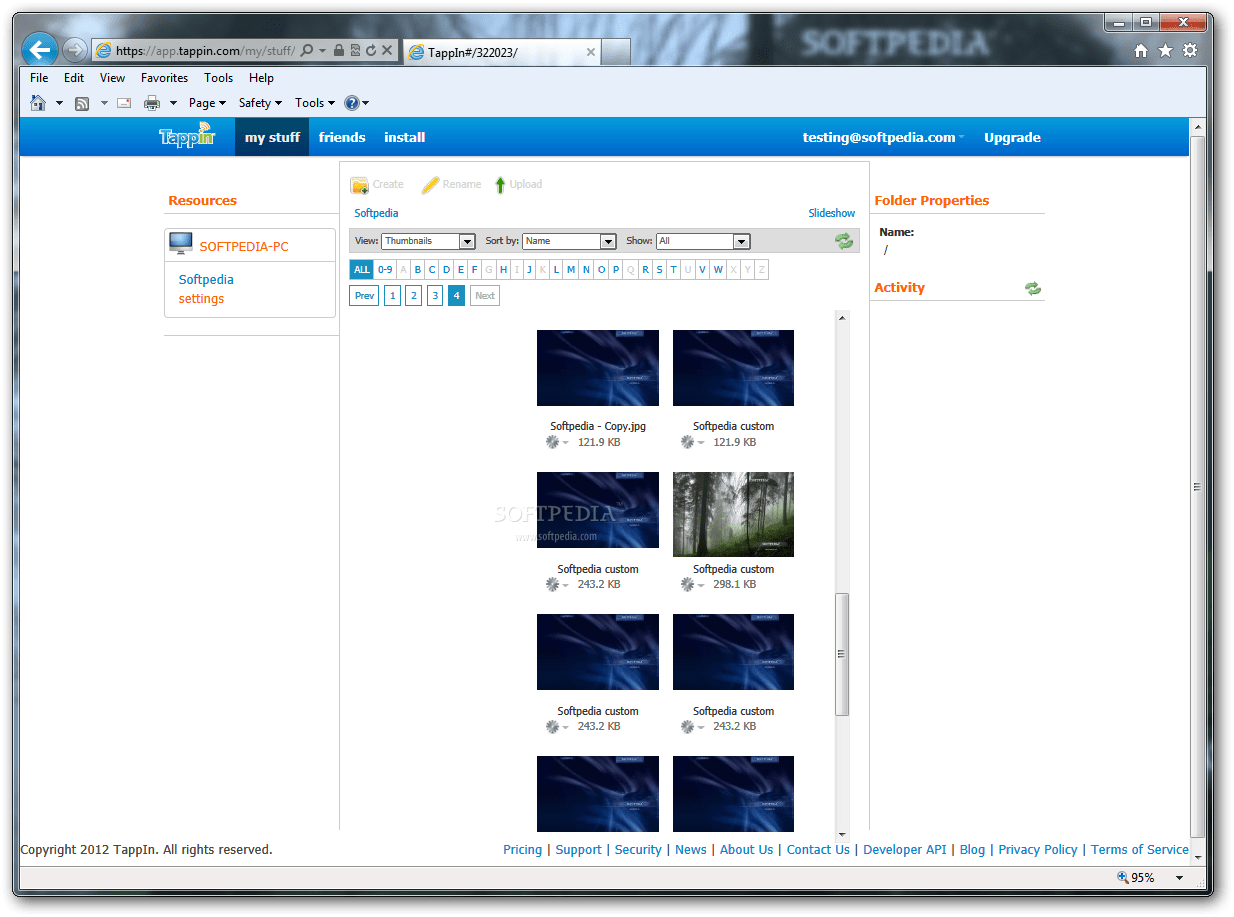Click the Create folder icon
The width and height of the screenshot is (1234, 917).
359,185
